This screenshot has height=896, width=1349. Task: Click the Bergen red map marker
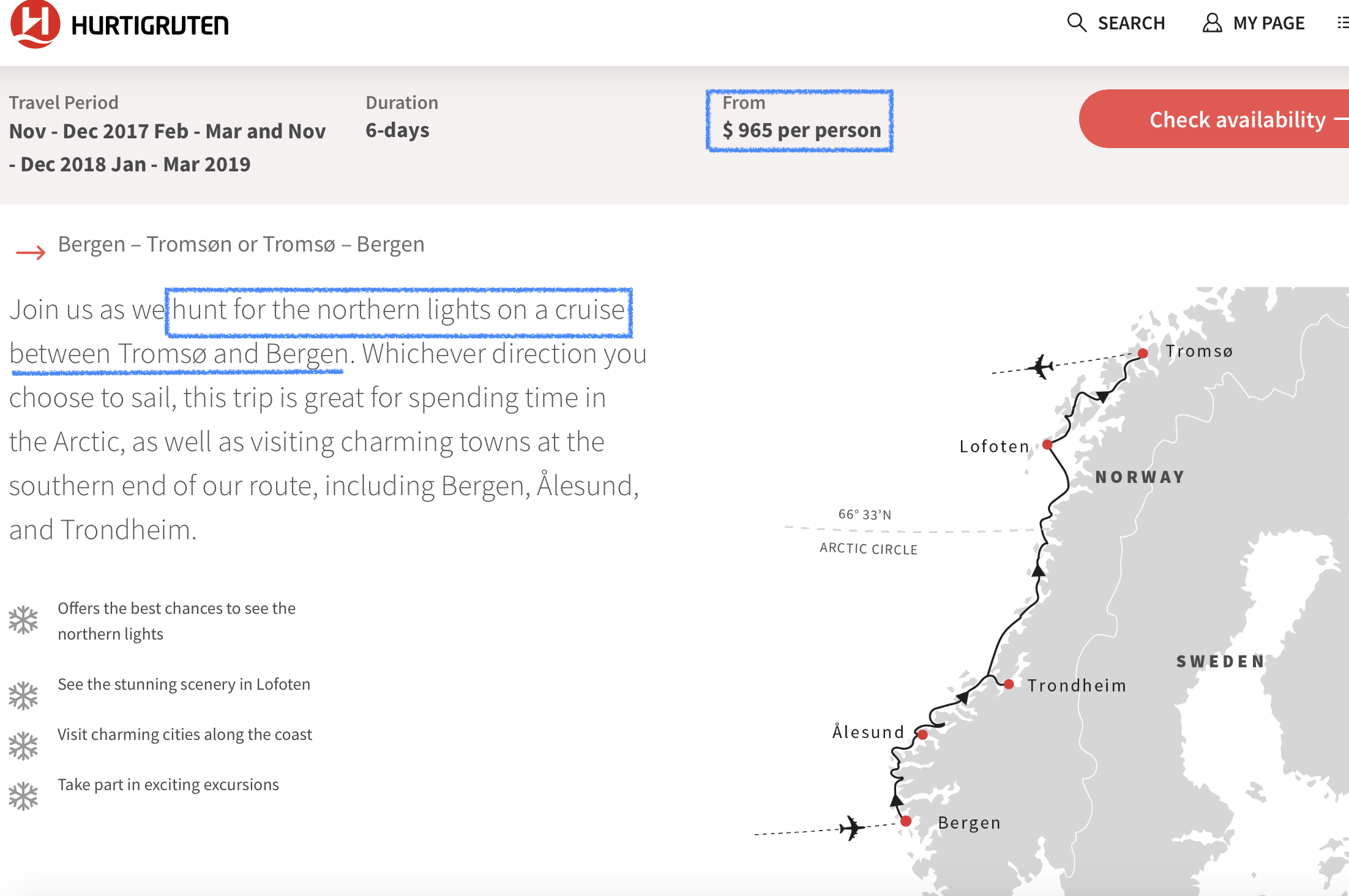click(906, 821)
